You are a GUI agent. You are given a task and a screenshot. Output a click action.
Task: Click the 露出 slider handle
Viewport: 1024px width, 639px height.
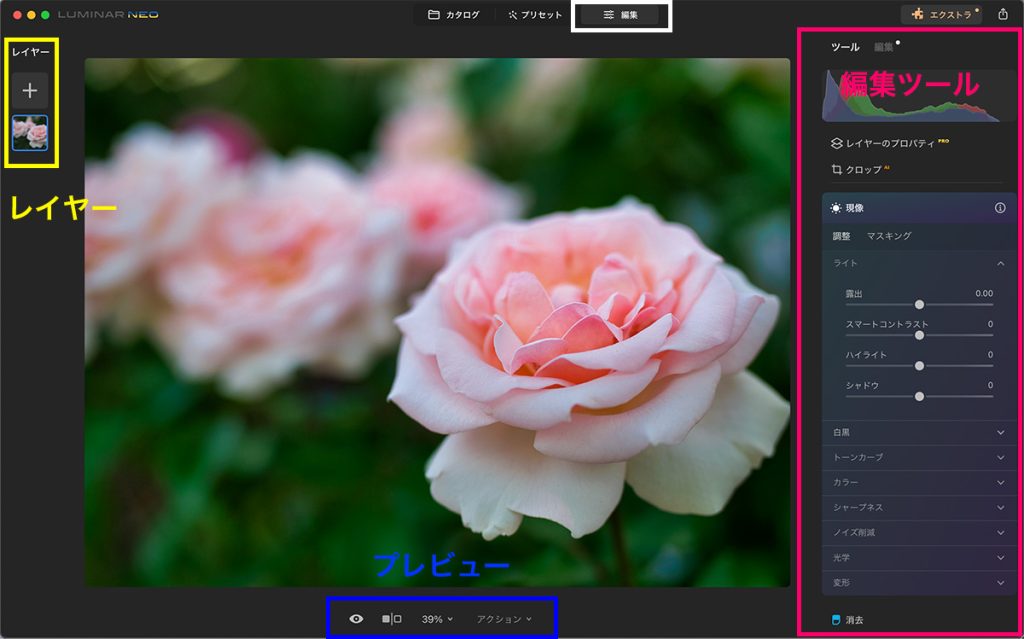coord(919,304)
